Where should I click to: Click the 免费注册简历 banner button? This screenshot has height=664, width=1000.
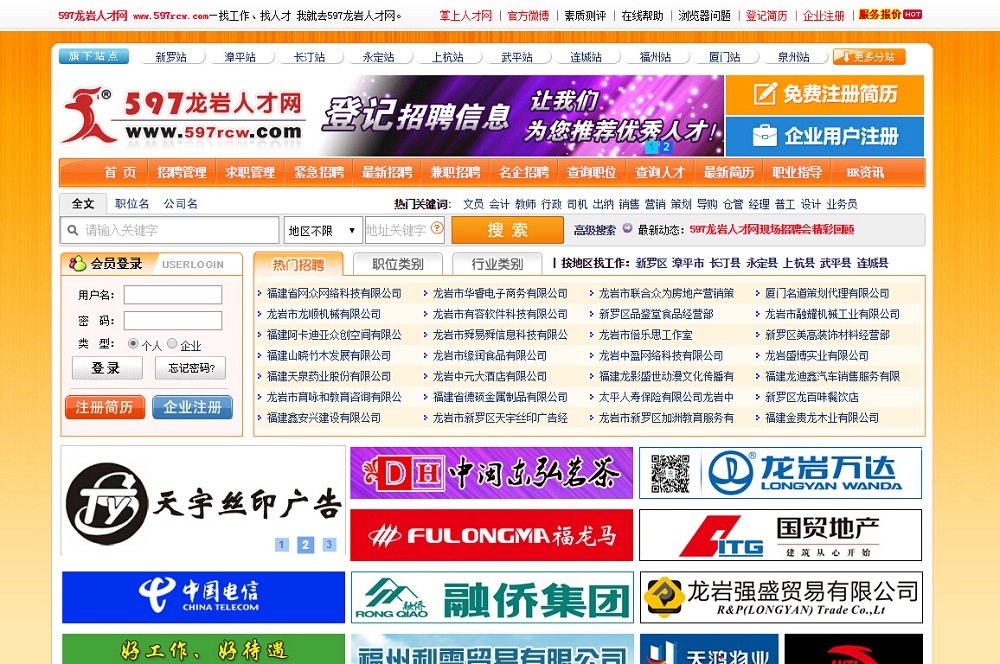(825, 94)
